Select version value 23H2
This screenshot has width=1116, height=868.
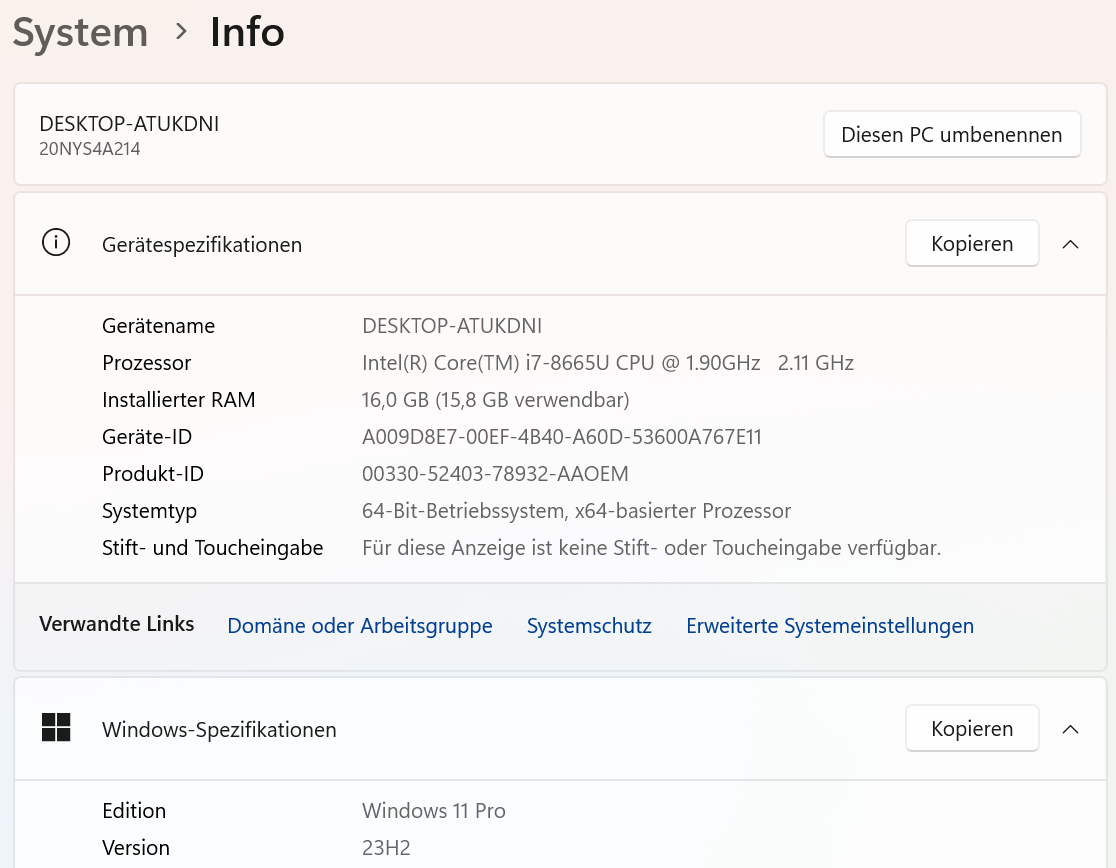386,848
